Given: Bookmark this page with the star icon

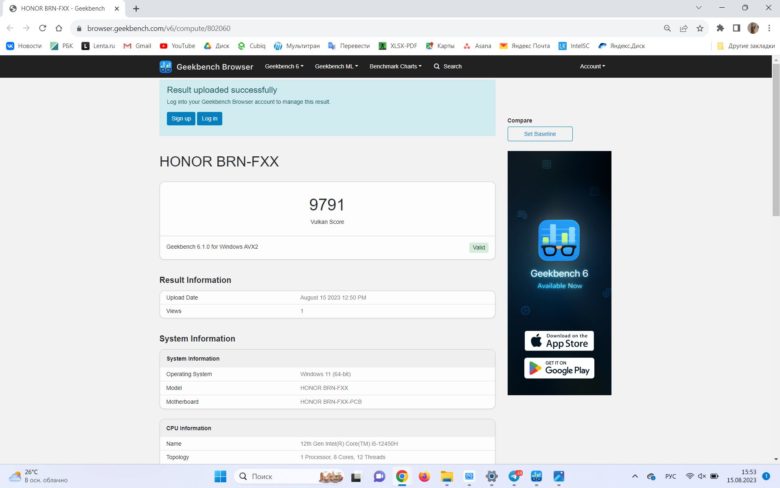Looking at the screenshot, I should [700, 28].
